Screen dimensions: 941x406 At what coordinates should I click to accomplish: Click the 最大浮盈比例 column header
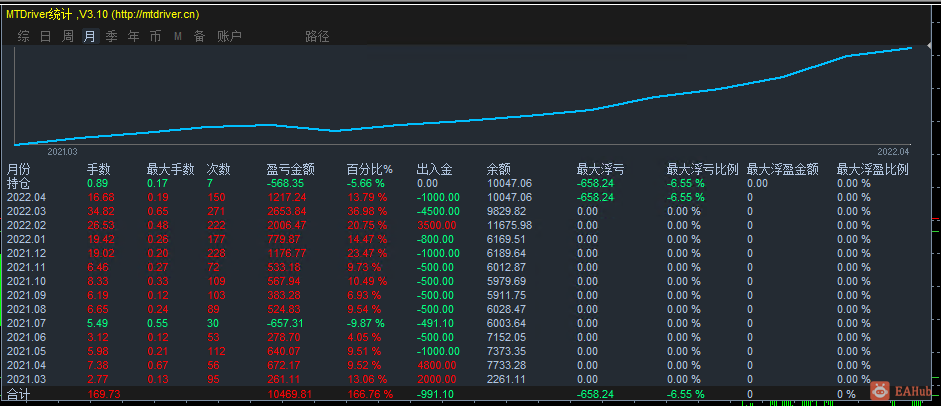pyautogui.click(x=873, y=170)
